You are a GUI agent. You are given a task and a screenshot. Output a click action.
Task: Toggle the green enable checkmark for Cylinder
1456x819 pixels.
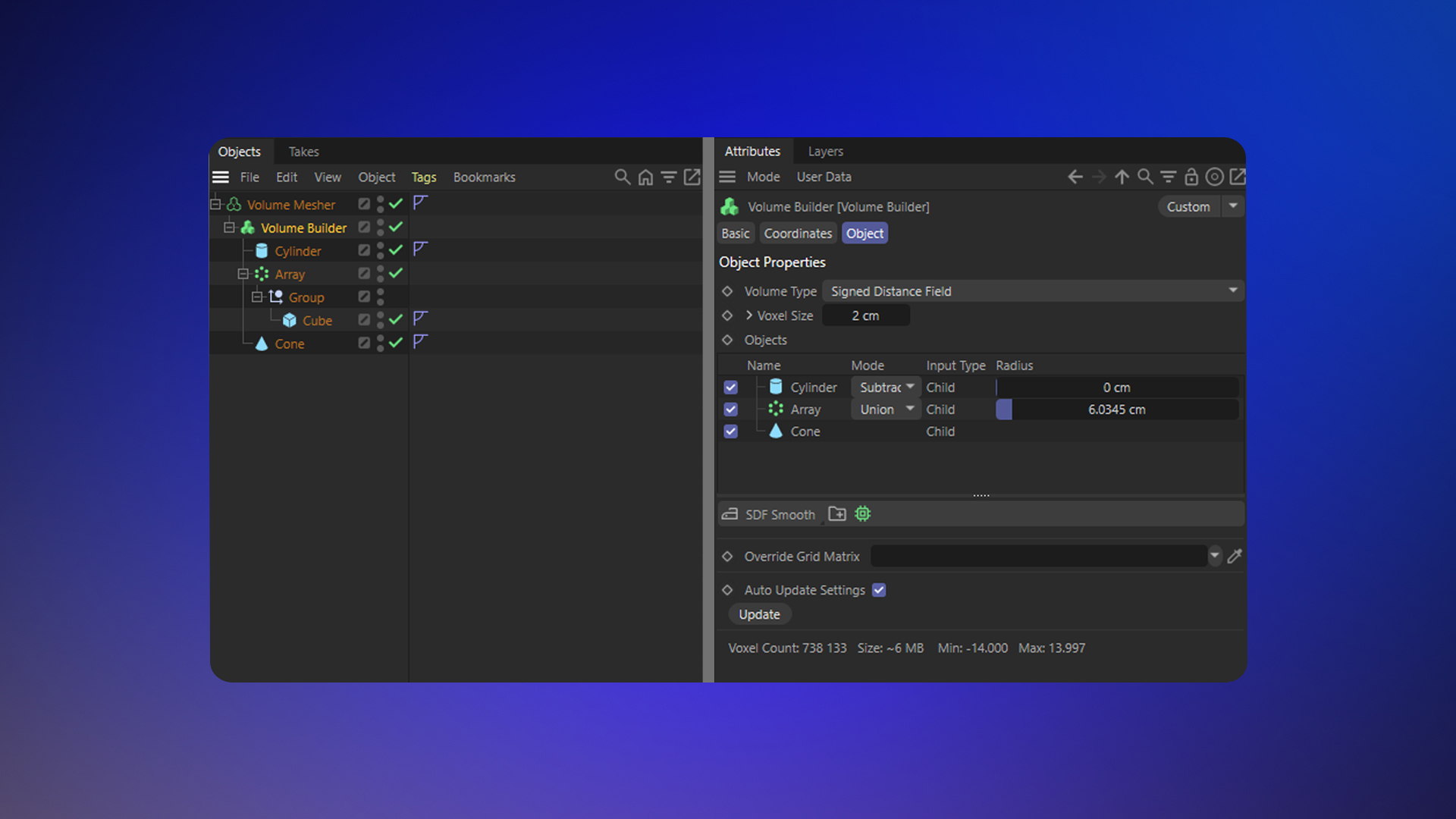(396, 249)
